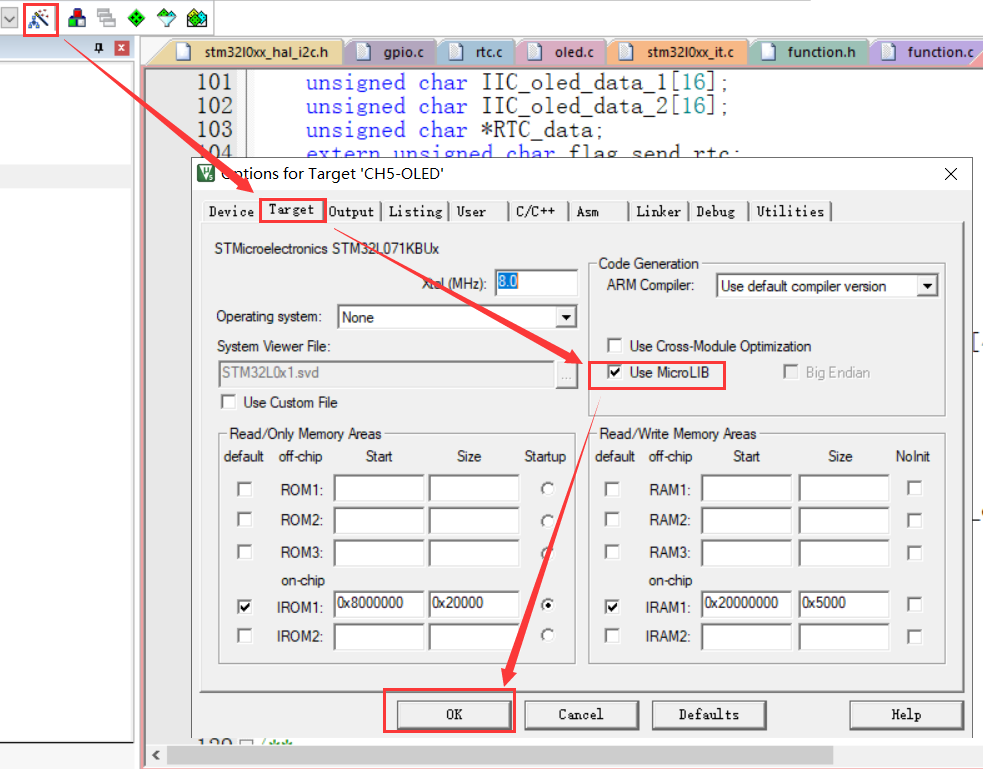Check the RAM1 default checkbox
Viewport: 983px width, 769px height.
point(612,489)
